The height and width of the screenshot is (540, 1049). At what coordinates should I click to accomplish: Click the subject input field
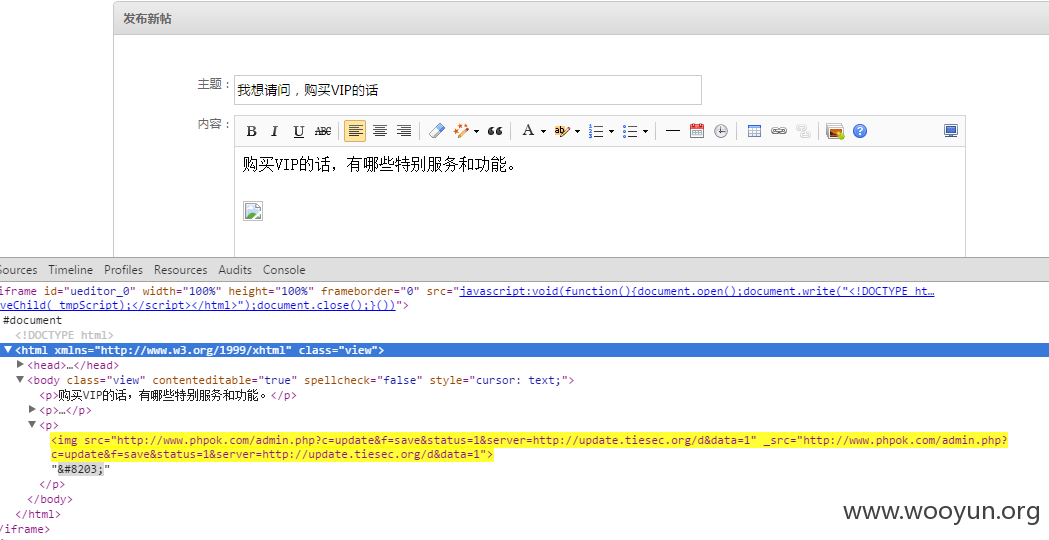pos(468,90)
